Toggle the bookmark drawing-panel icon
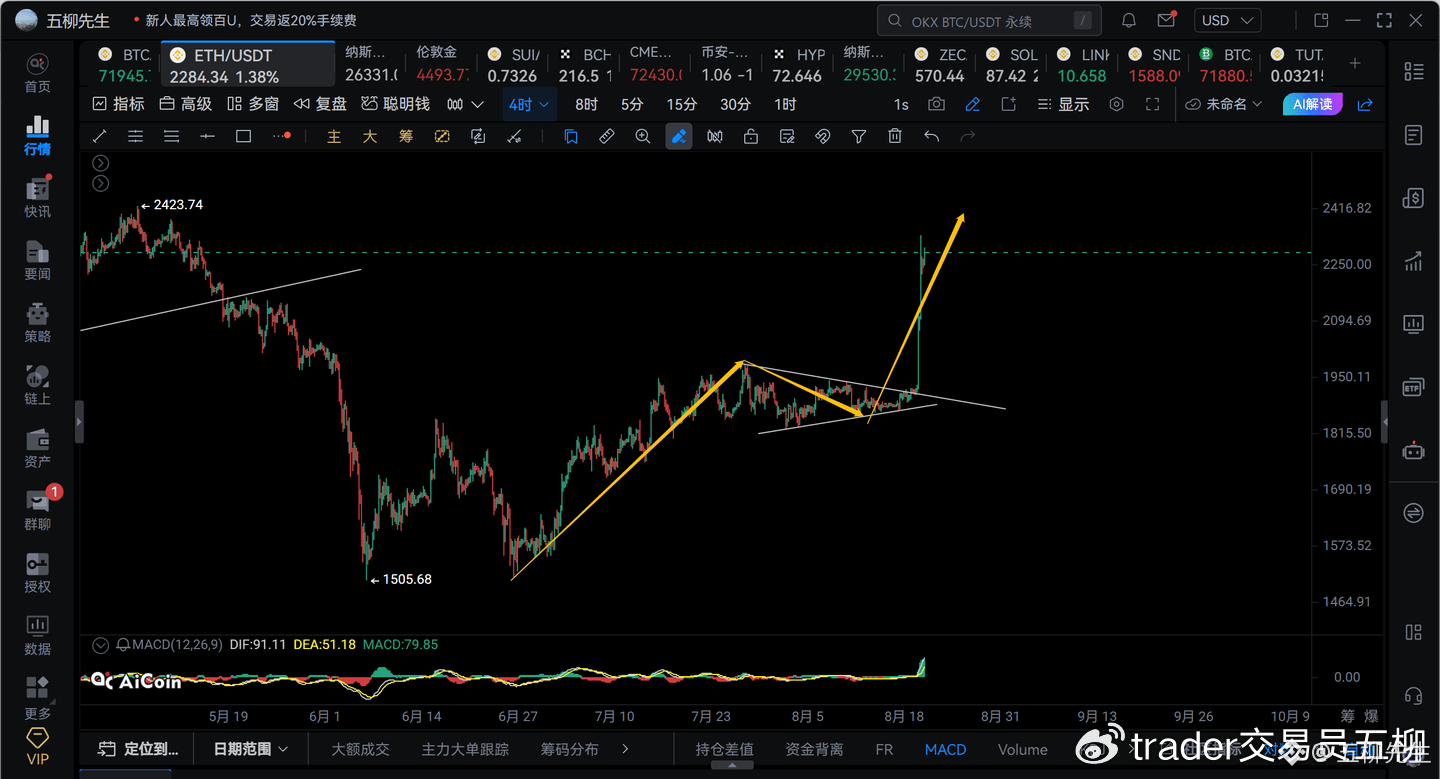 tap(571, 136)
